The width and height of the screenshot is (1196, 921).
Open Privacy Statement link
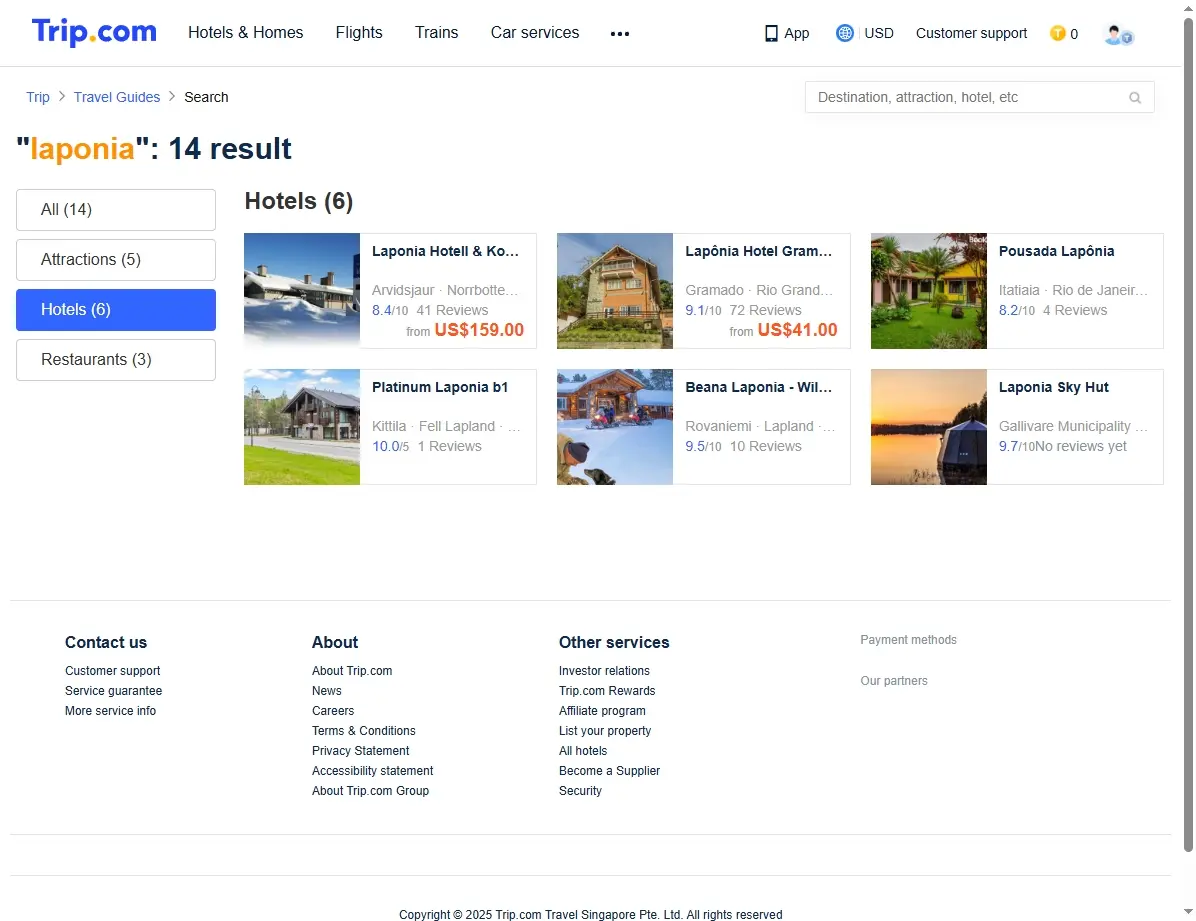360,751
